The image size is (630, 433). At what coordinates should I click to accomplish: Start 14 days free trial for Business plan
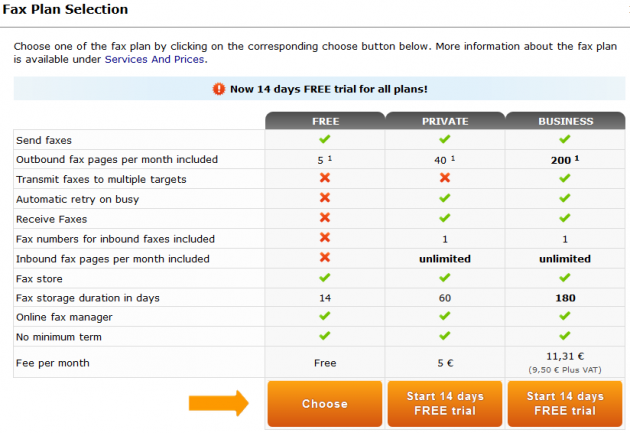(565, 404)
